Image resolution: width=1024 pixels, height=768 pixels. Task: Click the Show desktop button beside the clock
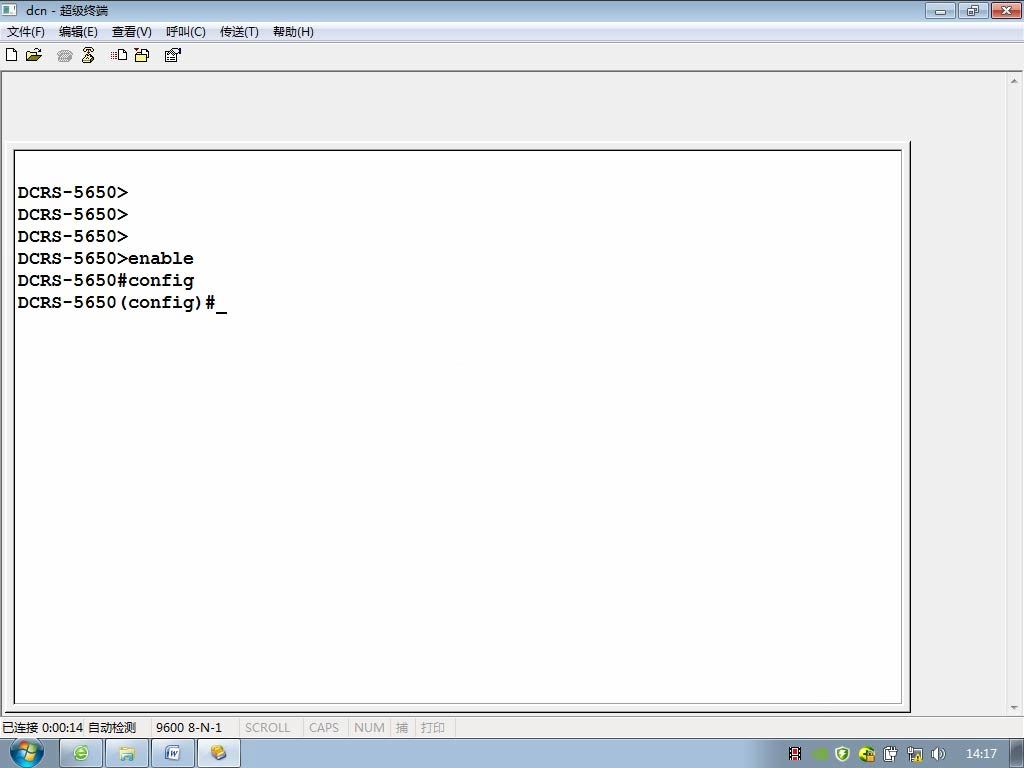[1017, 754]
